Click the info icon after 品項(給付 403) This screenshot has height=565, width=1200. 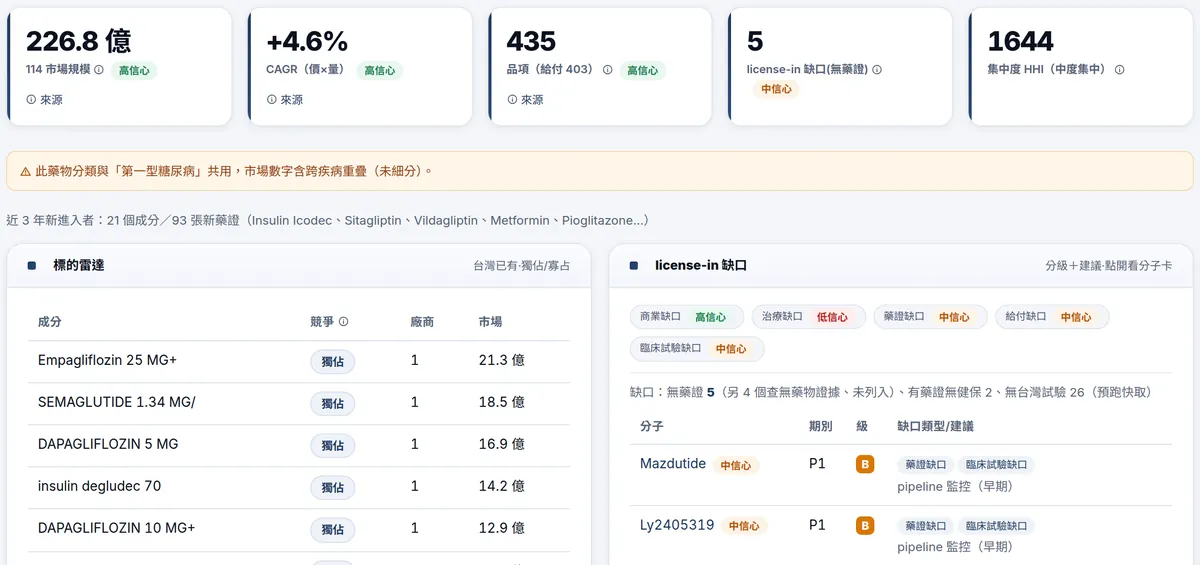click(x=607, y=70)
